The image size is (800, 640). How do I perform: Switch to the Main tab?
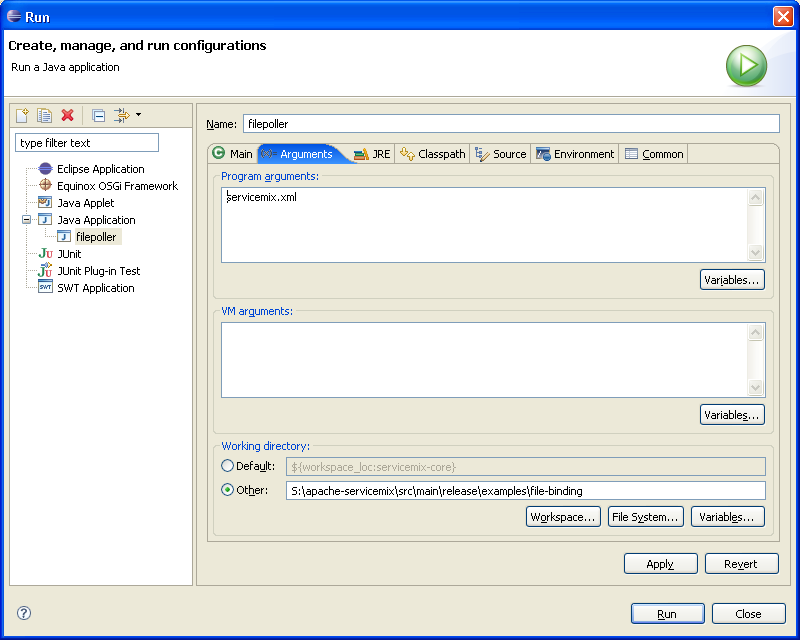[x=232, y=154]
